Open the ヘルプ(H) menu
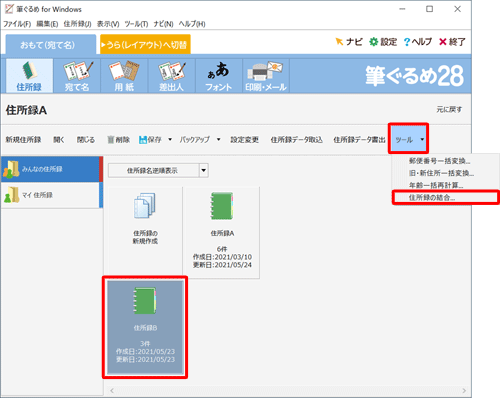Viewport: 500px width, 398px height. tap(192, 24)
